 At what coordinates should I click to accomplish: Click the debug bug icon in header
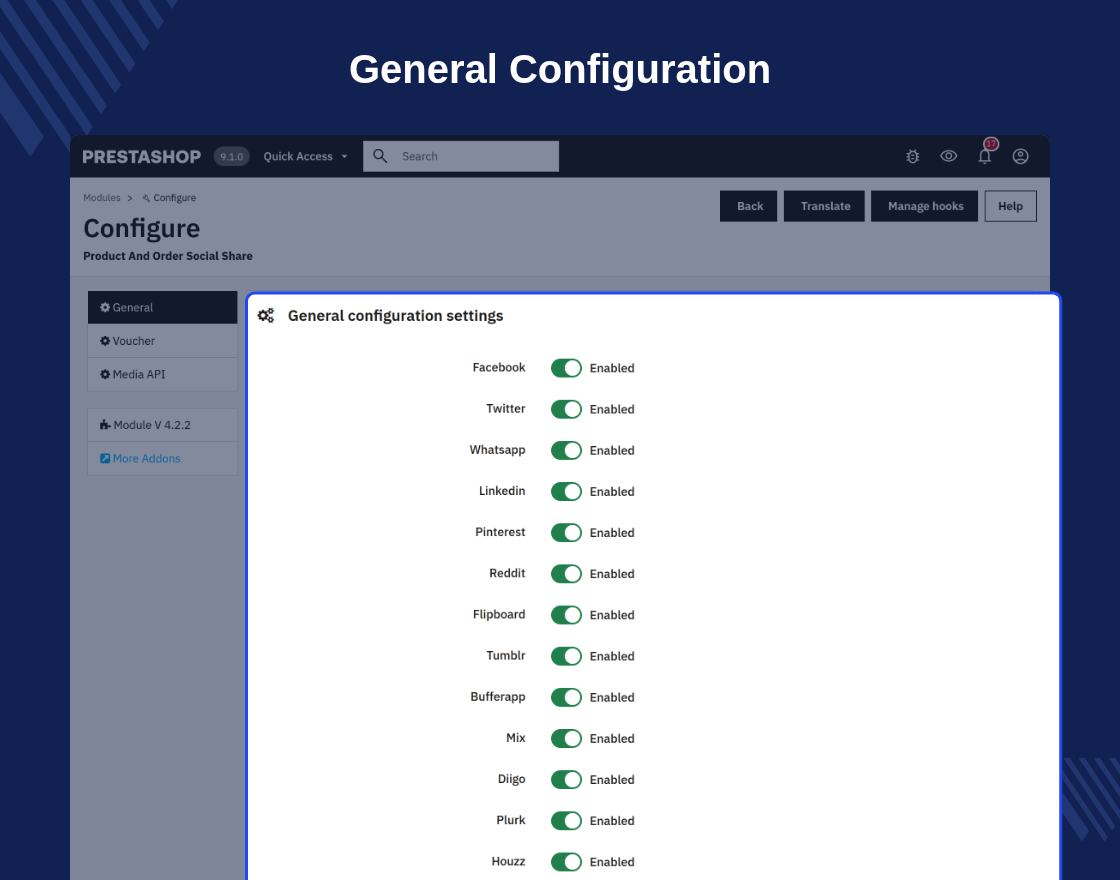point(912,156)
